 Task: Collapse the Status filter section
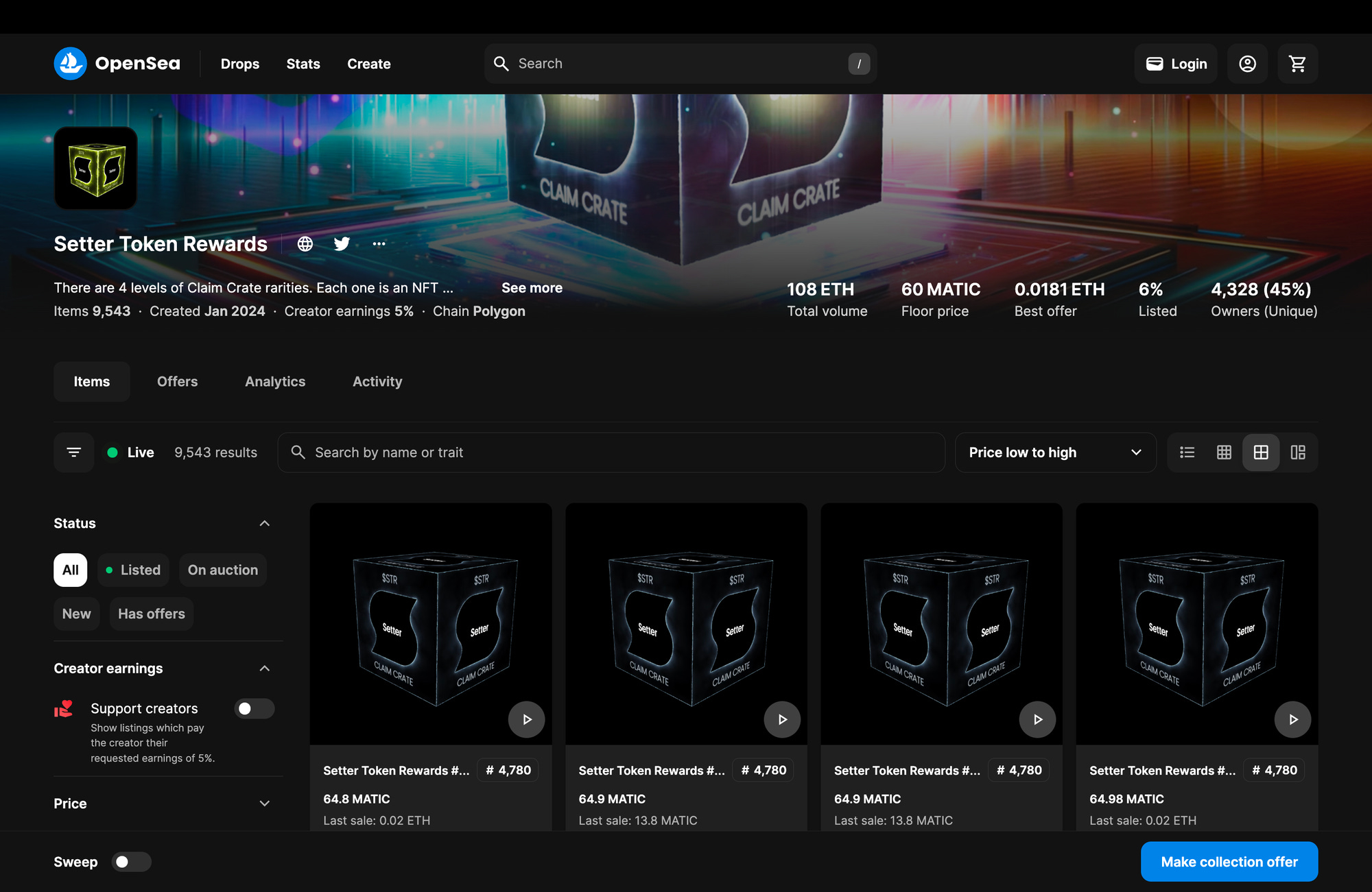click(x=264, y=523)
